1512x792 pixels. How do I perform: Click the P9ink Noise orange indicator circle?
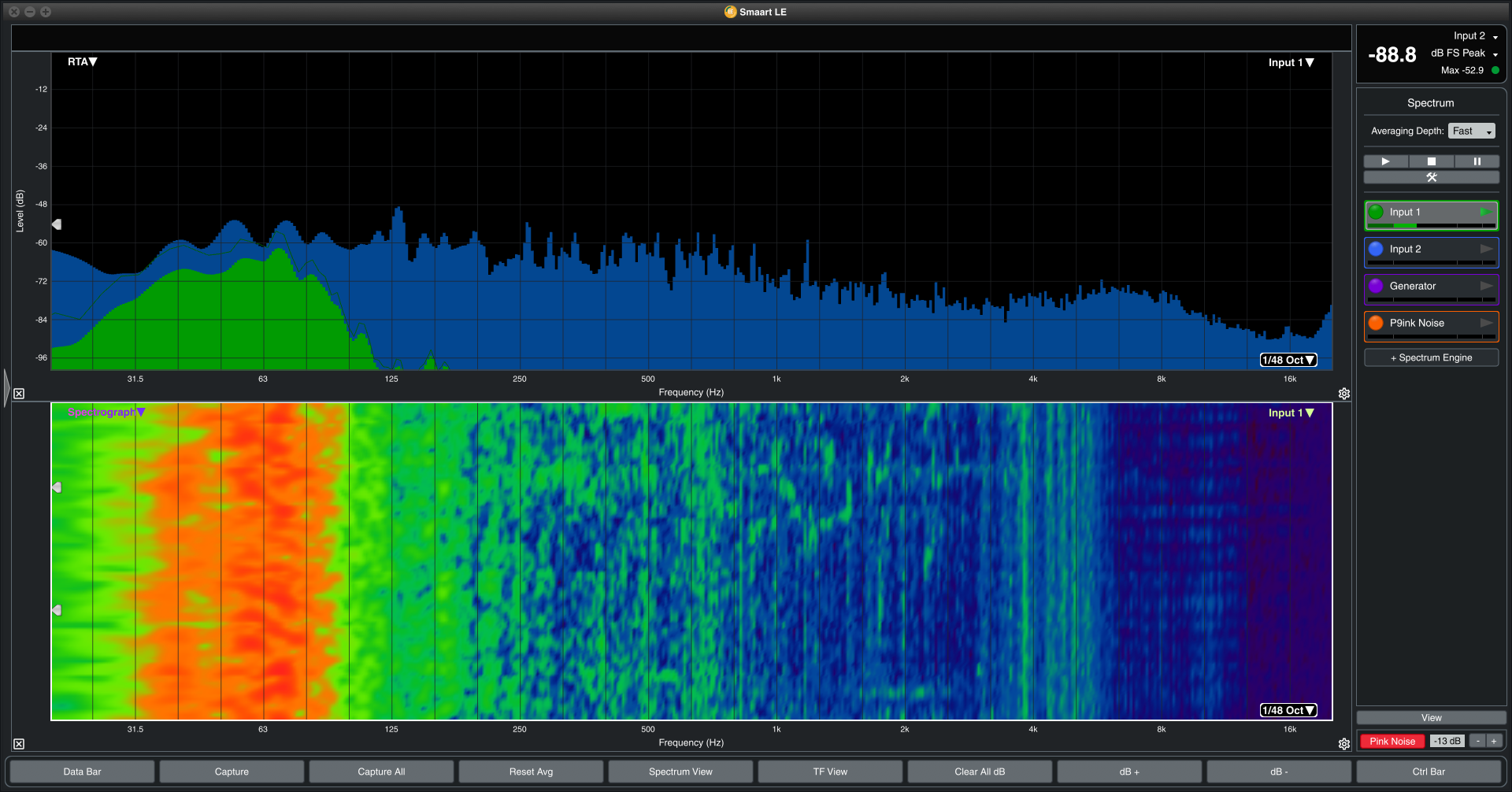tap(1376, 323)
